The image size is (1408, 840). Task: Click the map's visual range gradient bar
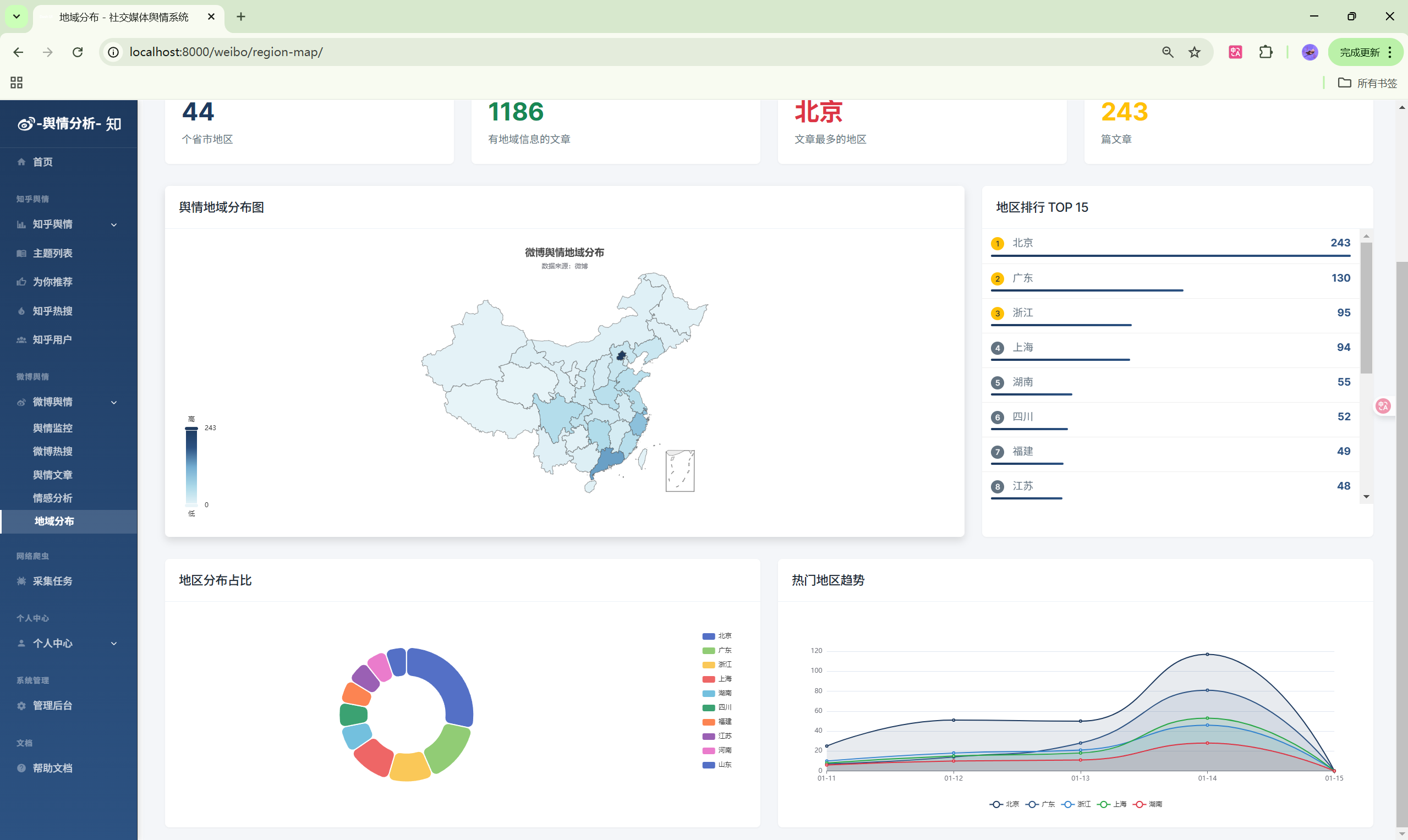click(x=191, y=466)
